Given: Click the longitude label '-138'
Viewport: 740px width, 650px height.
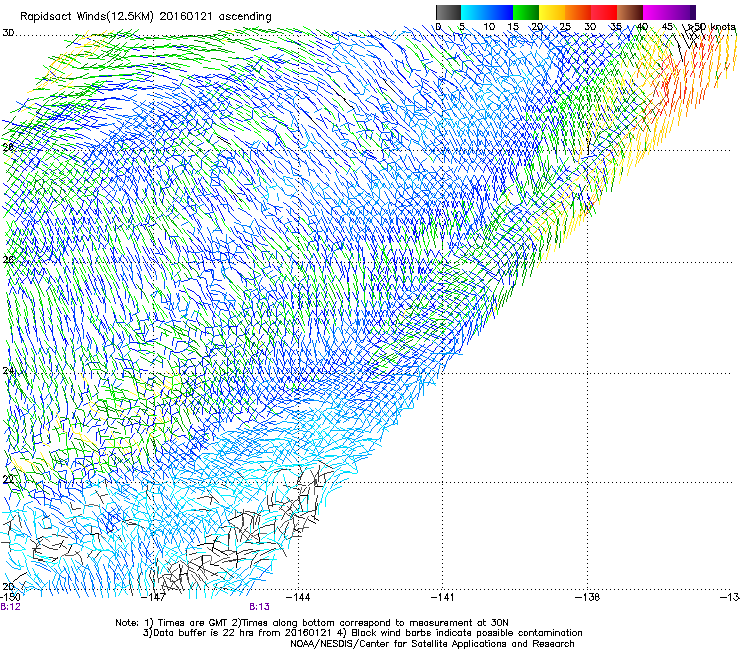Looking at the screenshot, I should click(x=588, y=597).
